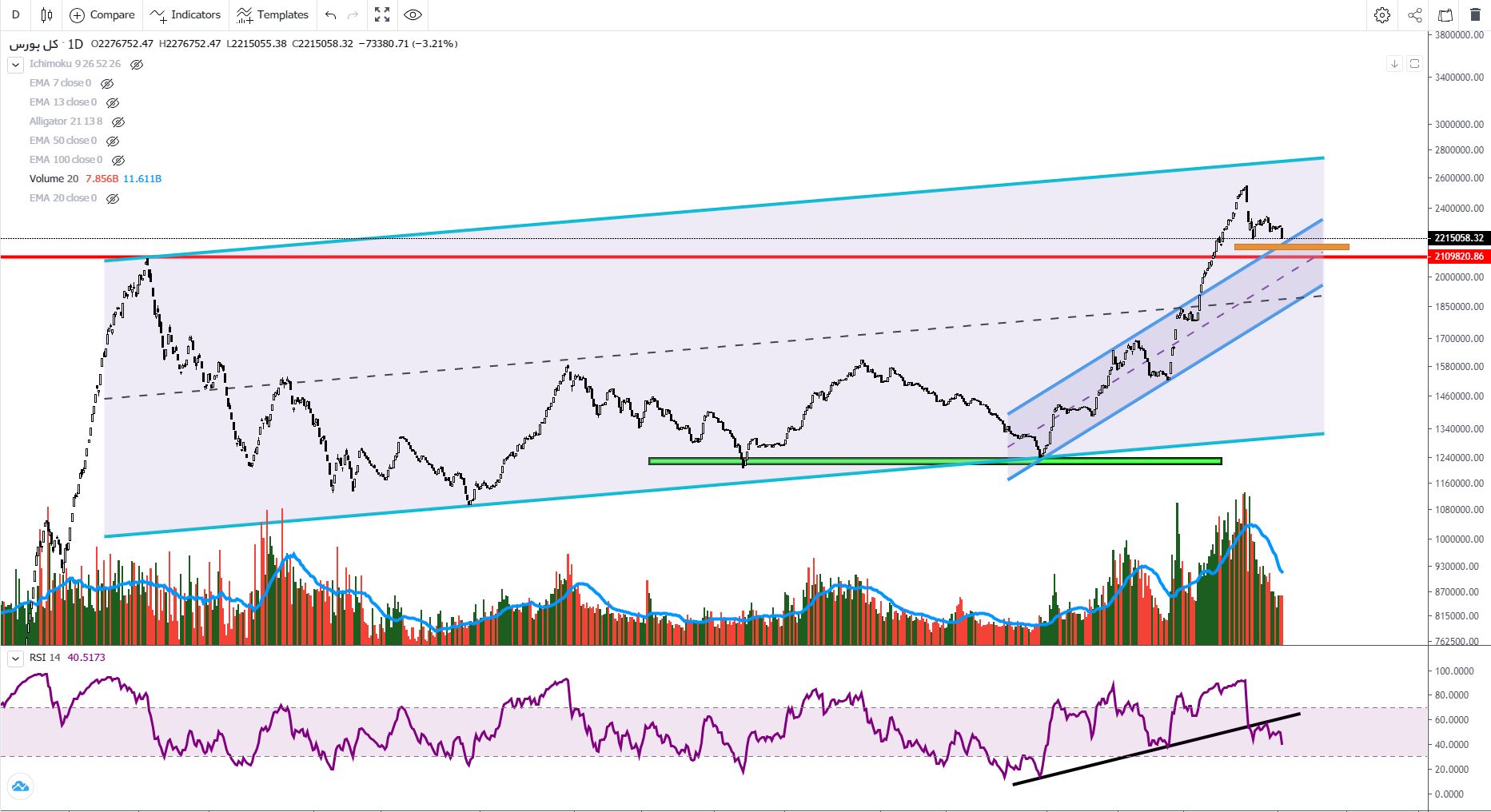Unhide the Alligator 21 13 8 indicator

[x=118, y=121]
